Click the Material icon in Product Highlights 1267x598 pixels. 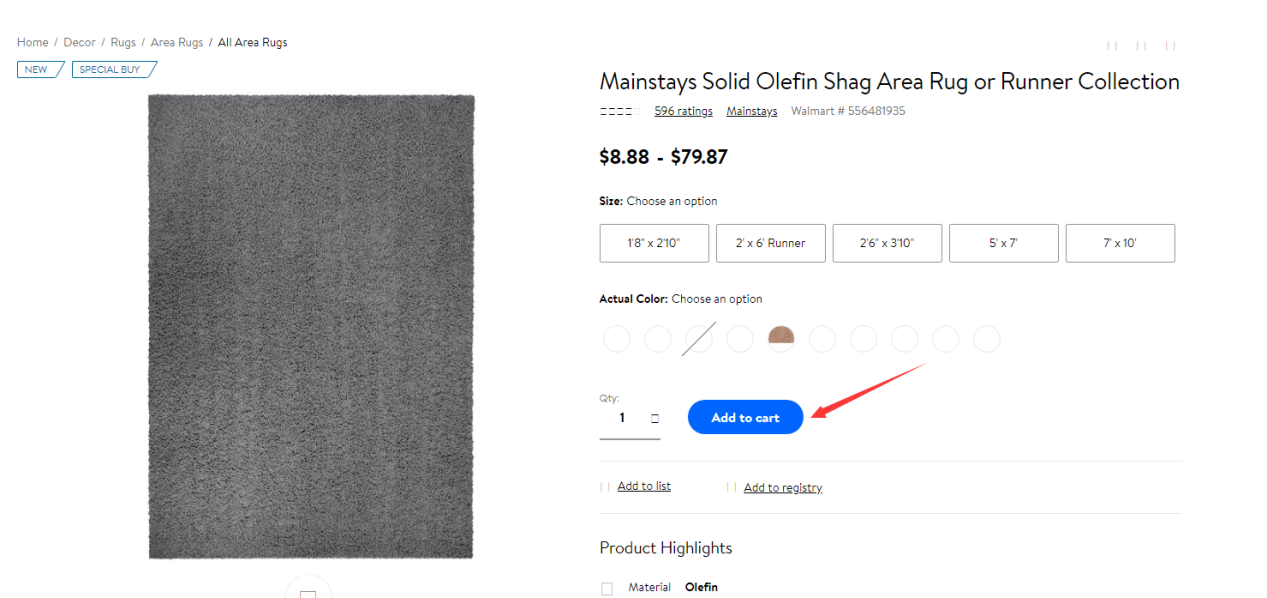pyautogui.click(x=607, y=588)
